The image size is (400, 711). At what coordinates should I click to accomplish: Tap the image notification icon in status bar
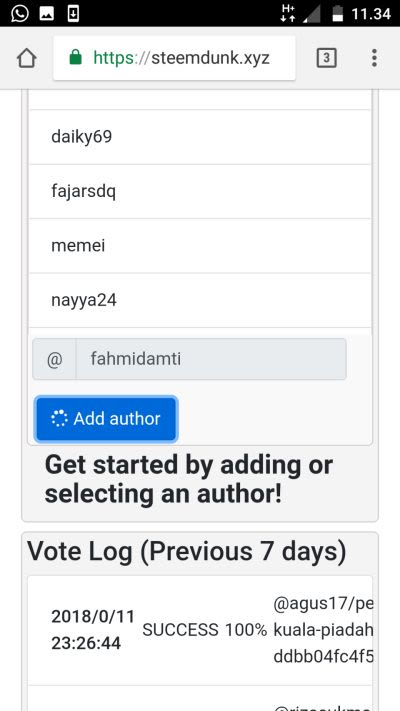pos(47,14)
